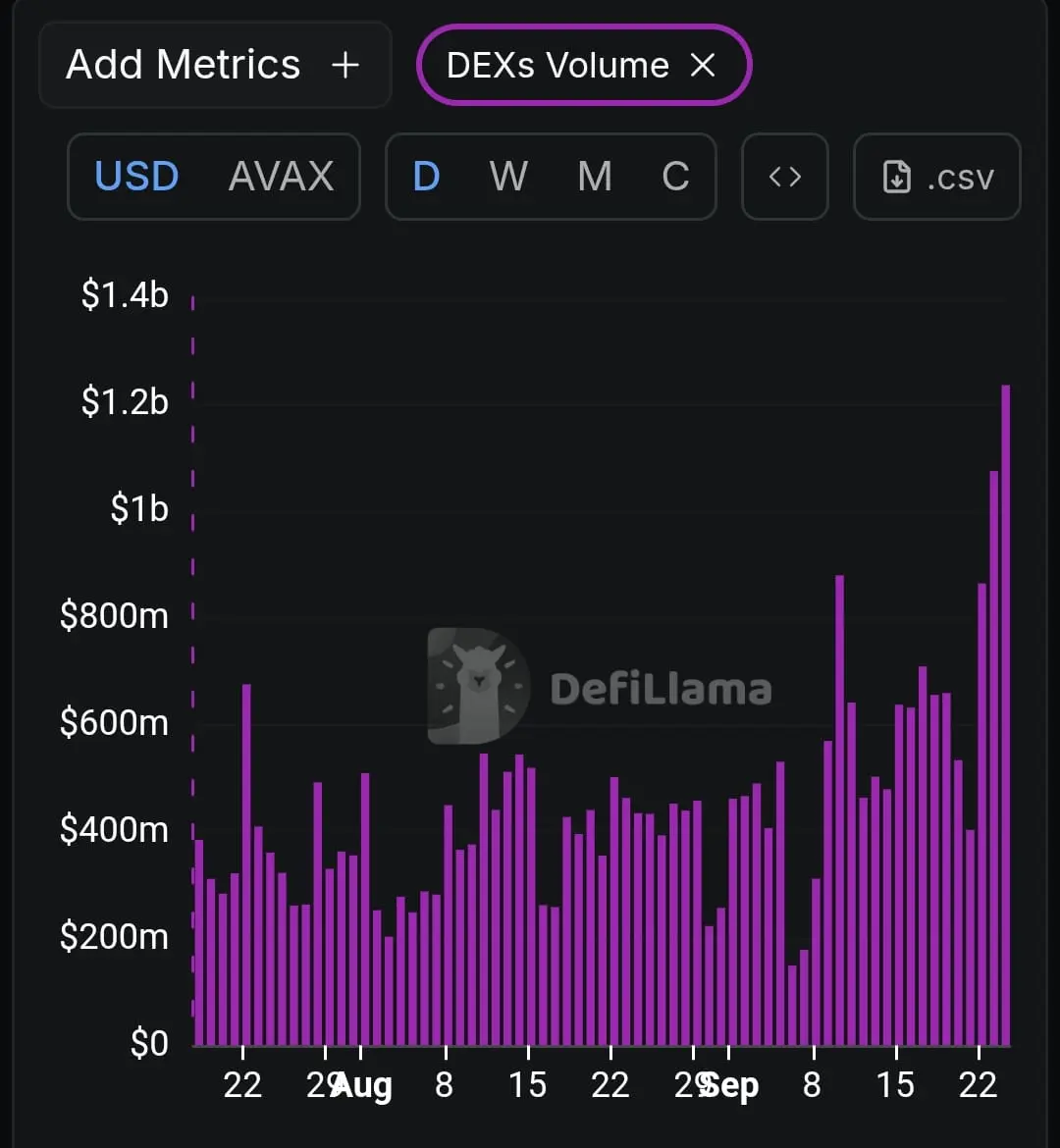
Task: Click the plus icon beside Add Metrics
Action: (x=345, y=66)
